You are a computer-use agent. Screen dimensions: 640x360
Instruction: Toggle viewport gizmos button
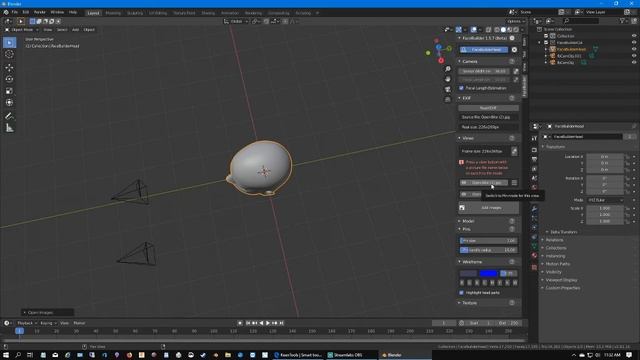(x=459, y=30)
